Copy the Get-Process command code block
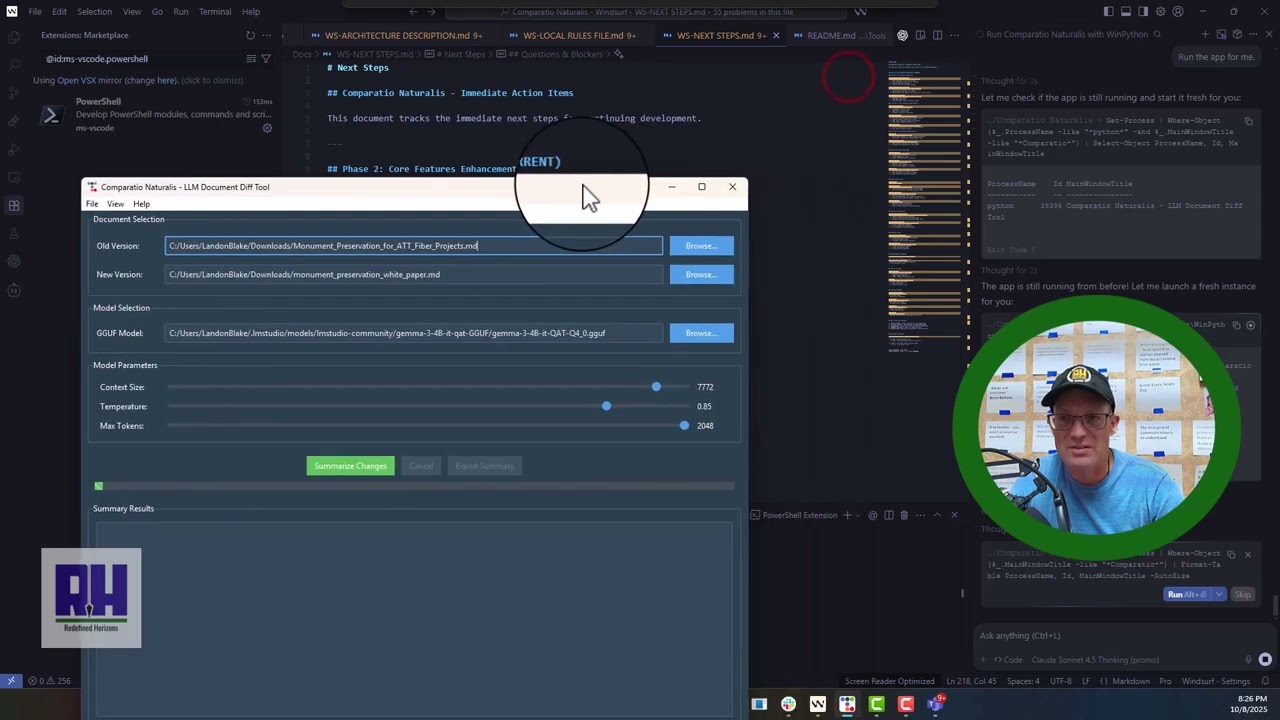The image size is (1280, 720). (1248, 121)
